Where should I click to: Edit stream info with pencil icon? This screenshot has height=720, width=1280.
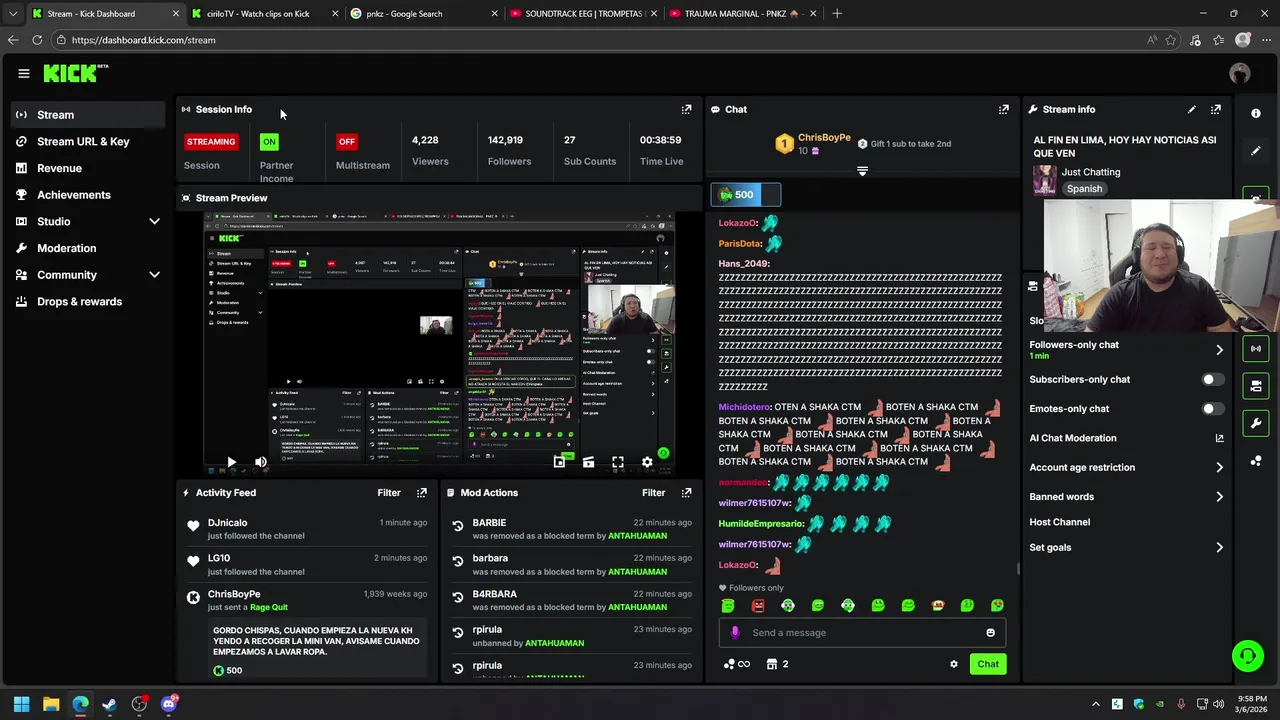1191,109
